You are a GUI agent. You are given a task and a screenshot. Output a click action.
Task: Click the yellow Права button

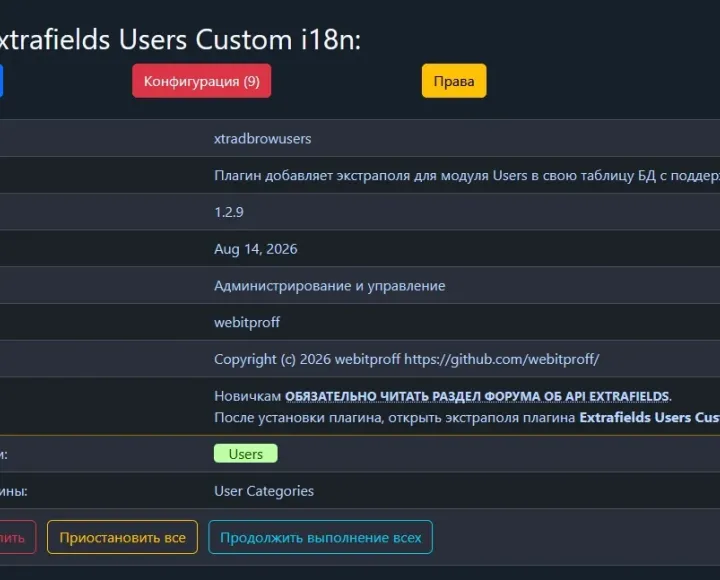coord(454,81)
